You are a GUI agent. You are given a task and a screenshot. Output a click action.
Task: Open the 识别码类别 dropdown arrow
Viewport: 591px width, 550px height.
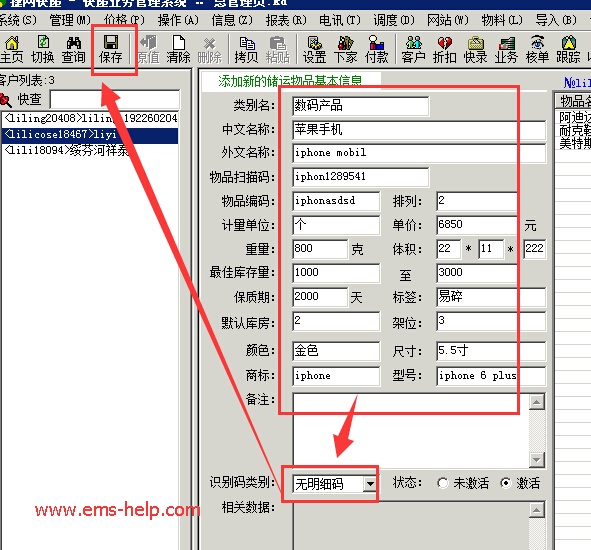(370, 484)
